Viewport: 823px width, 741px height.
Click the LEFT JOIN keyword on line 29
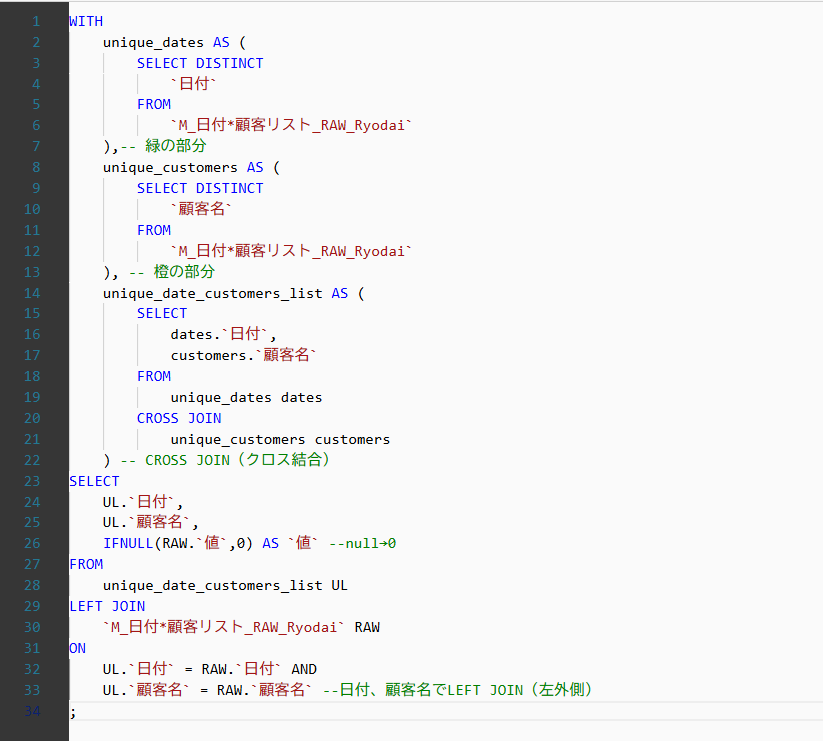[x=107, y=606]
